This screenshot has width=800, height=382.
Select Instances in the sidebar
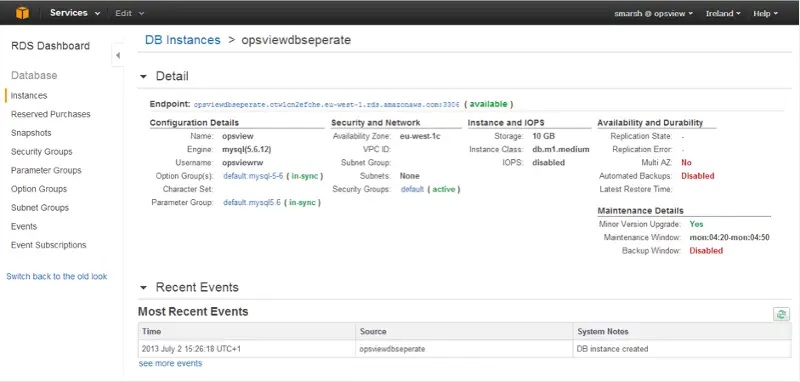tap(29, 95)
